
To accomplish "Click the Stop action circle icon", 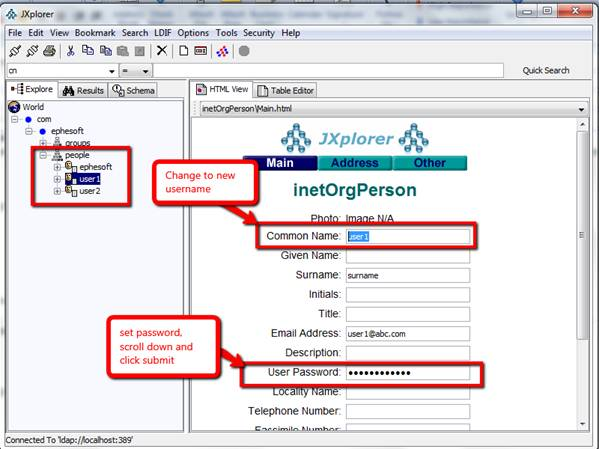I will click(x=244, y=51).
